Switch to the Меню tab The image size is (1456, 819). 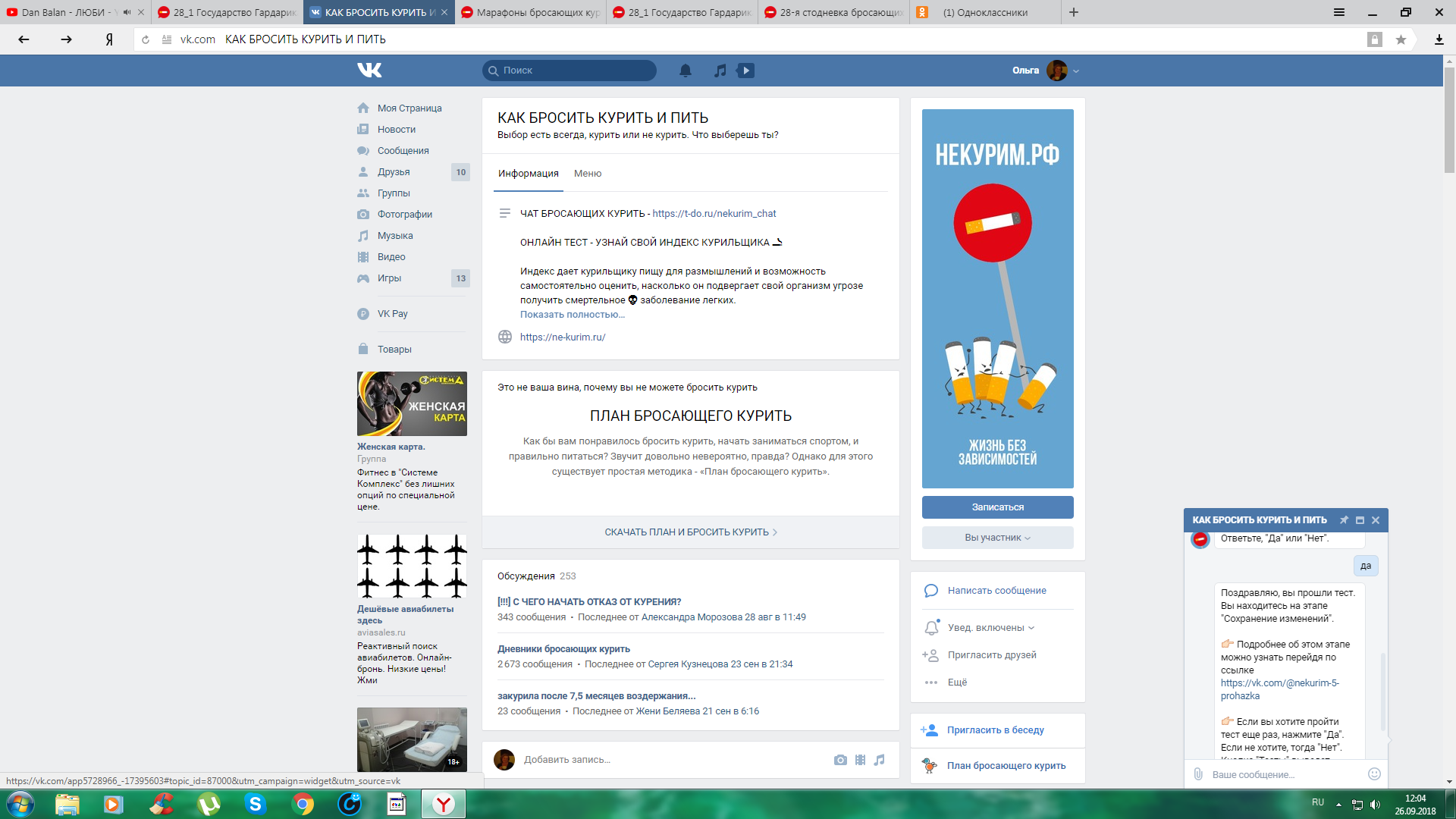point(588,174)
